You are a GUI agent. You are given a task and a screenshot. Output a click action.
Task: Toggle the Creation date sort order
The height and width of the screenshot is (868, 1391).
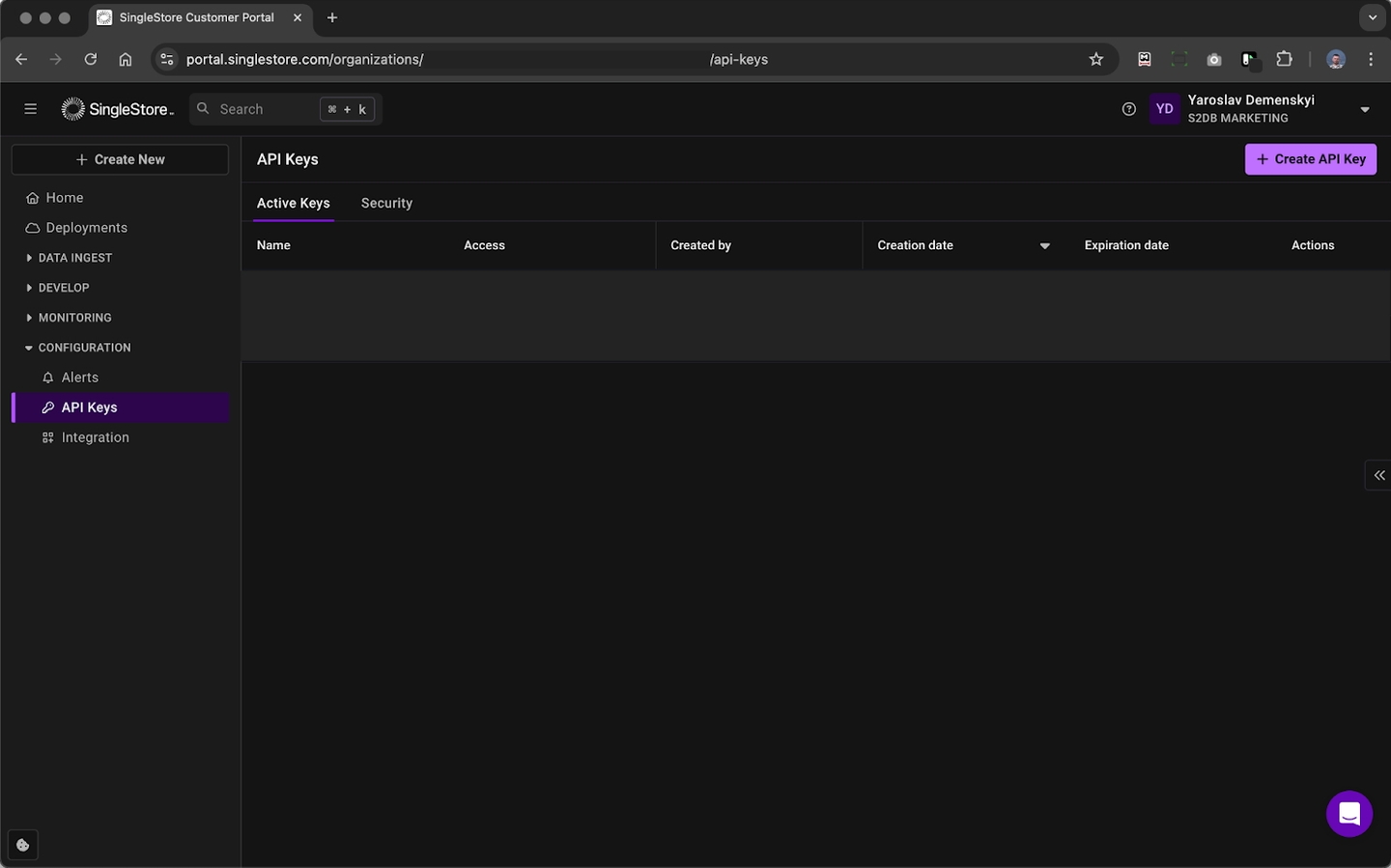[1044, 246]
